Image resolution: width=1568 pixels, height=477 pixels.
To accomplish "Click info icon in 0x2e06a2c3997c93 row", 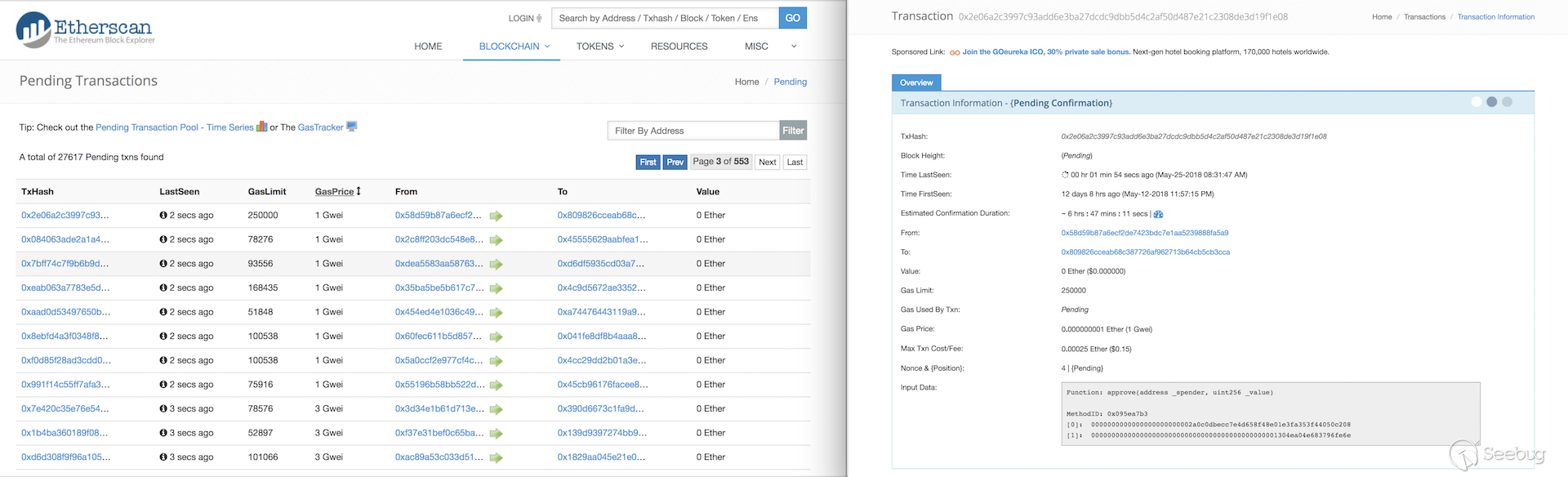I will 163,216.
